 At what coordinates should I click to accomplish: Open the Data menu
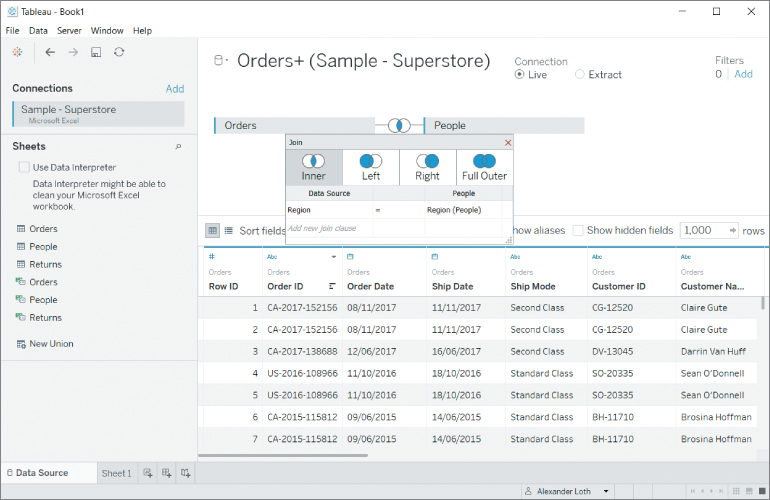[38, 30]
